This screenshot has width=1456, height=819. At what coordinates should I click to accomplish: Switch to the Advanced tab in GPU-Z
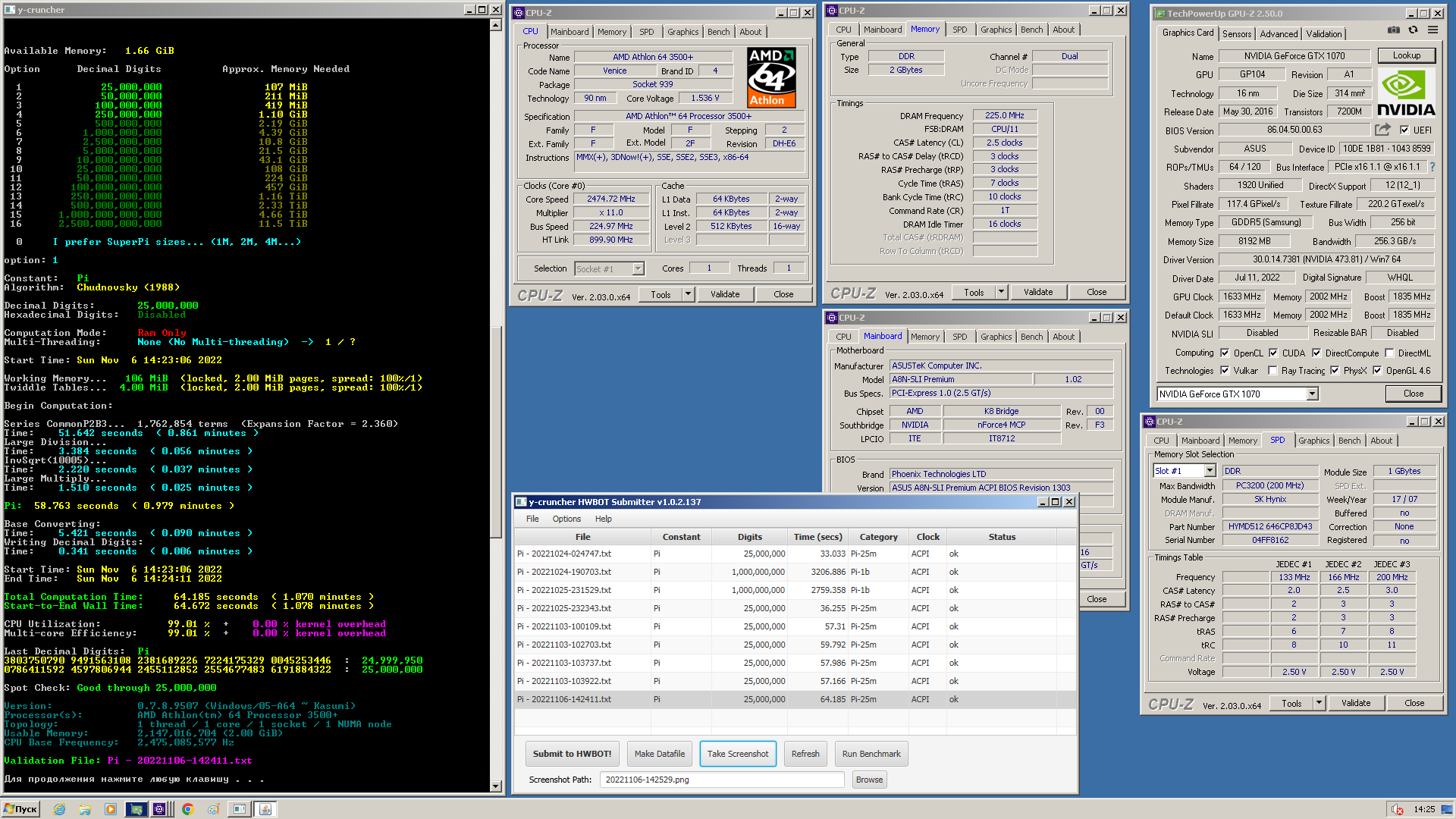click(x=1279, y=34)
